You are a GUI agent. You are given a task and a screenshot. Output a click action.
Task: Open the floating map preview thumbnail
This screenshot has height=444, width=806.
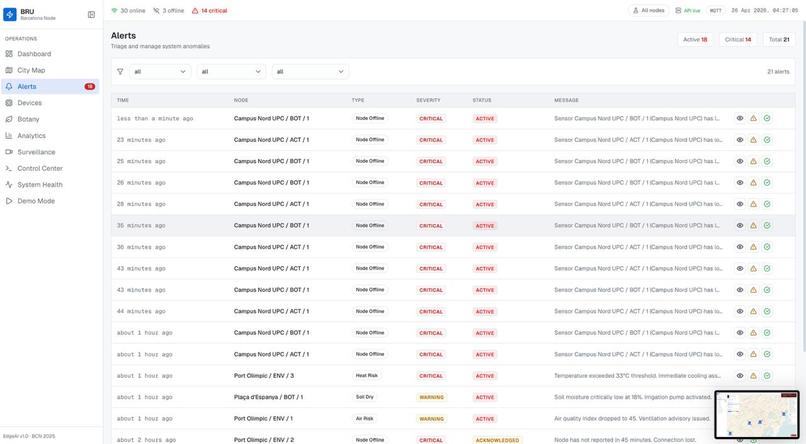pyautogui.click(x=757, y=415)
